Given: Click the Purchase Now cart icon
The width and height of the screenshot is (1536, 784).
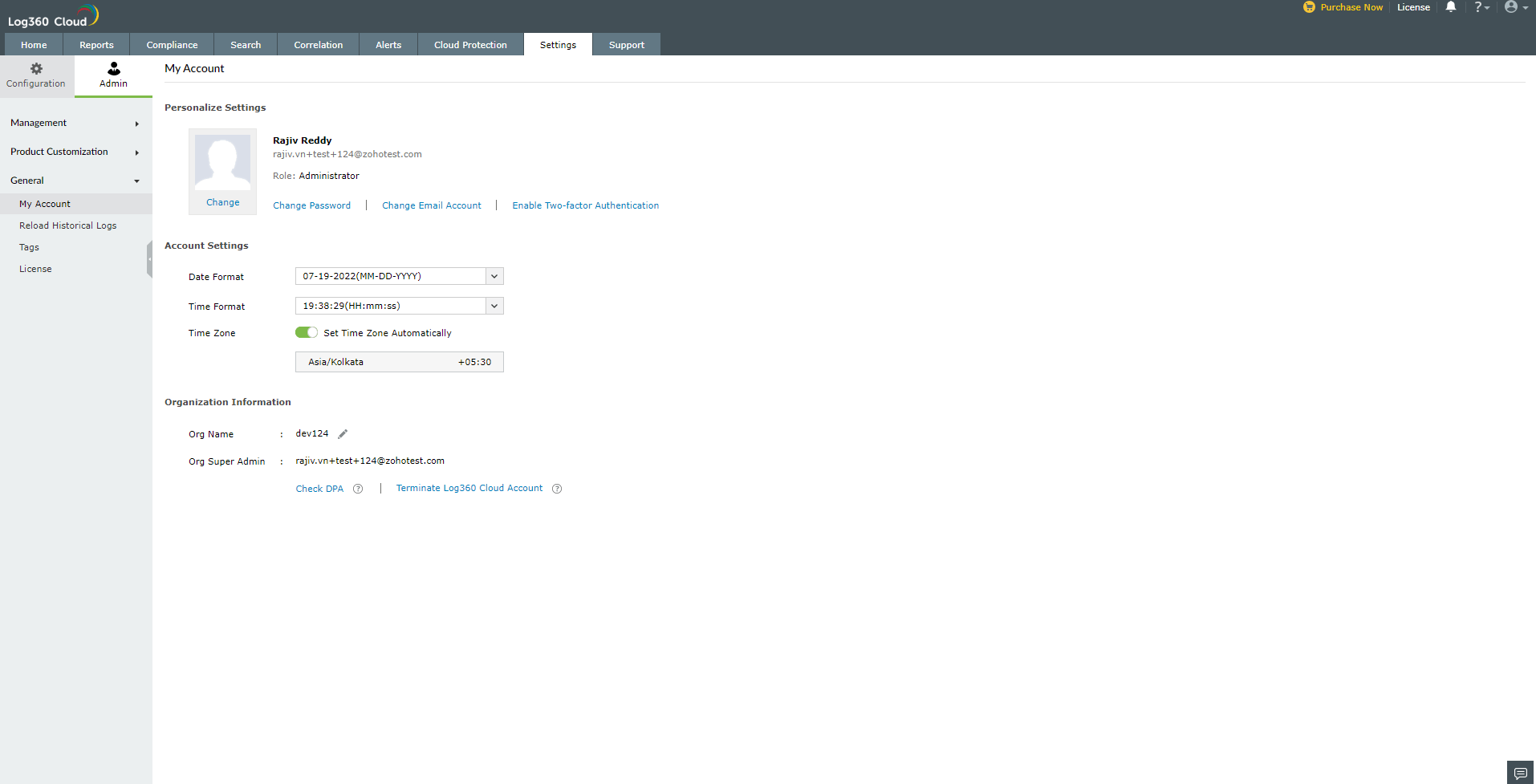Looking at the screenshot, I should click(x=1309, y=7).
